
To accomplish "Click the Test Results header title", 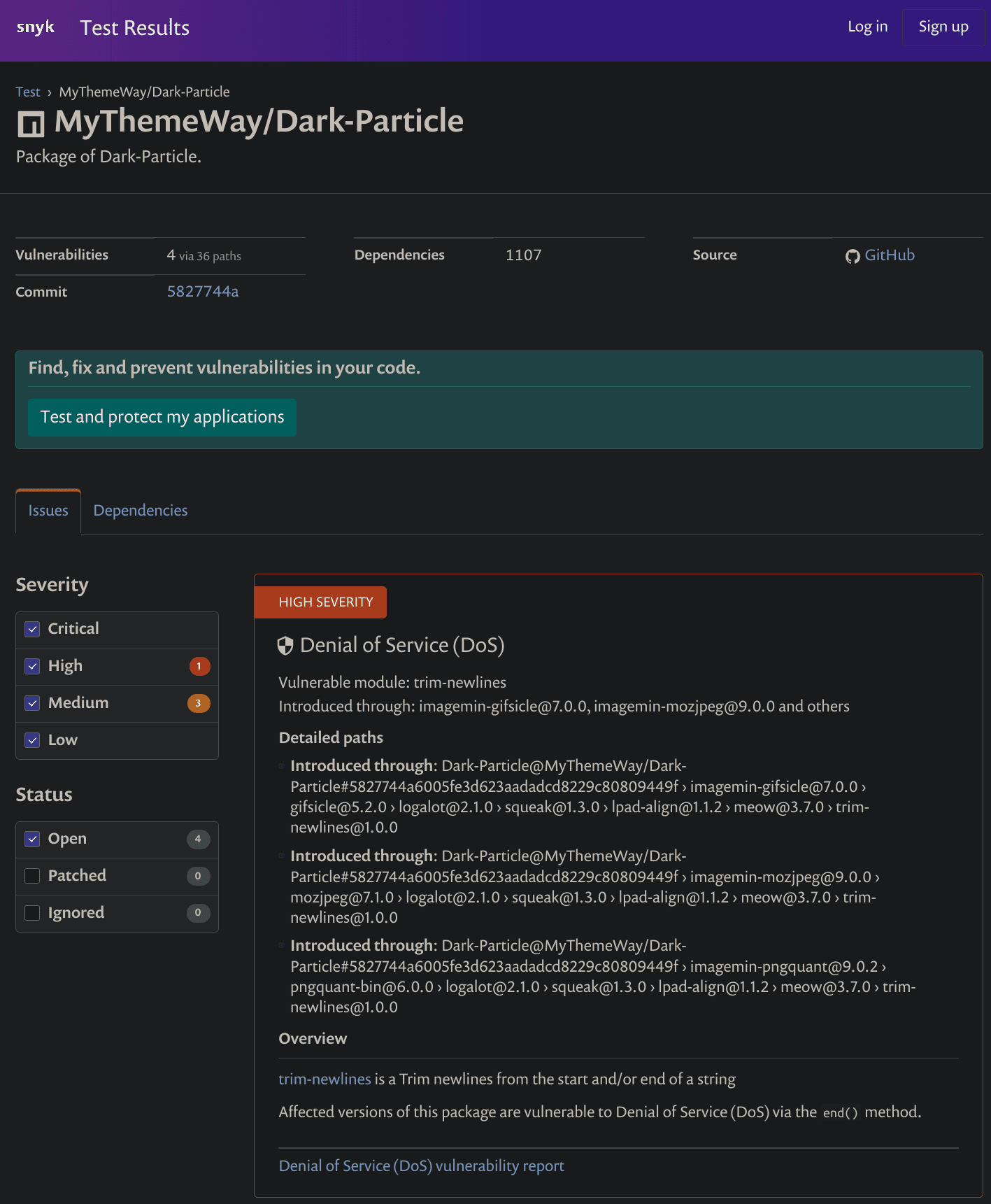I will (135, 28).
